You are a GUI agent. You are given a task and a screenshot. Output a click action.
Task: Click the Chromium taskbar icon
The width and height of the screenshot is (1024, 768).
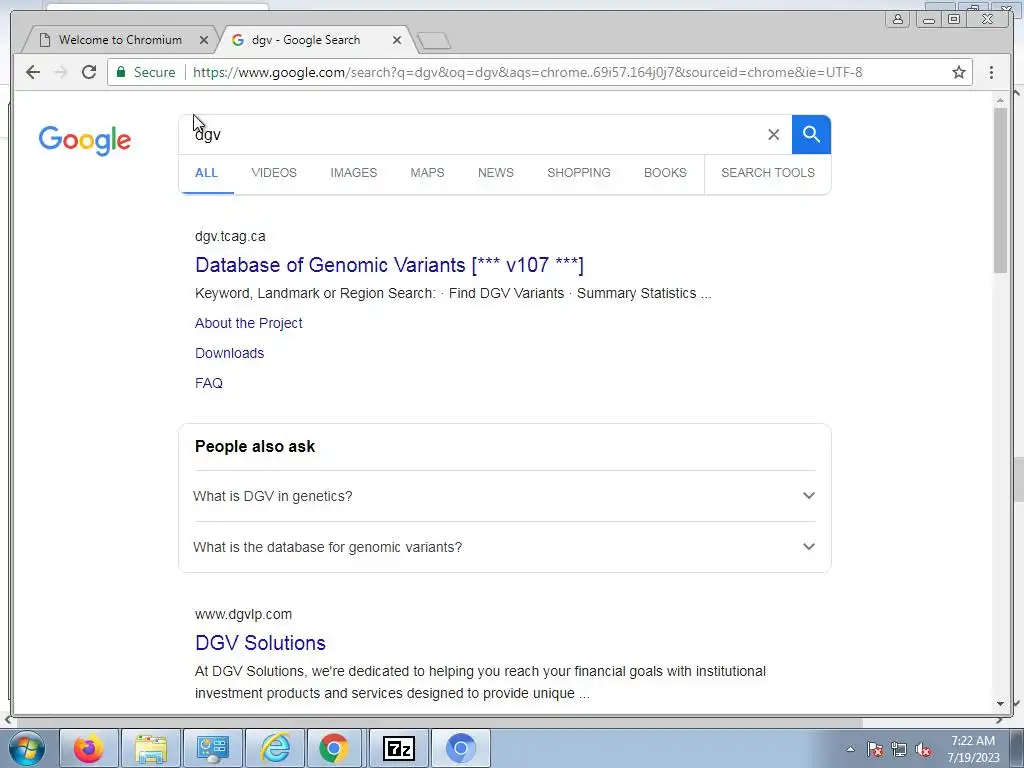tap(460, 748)
